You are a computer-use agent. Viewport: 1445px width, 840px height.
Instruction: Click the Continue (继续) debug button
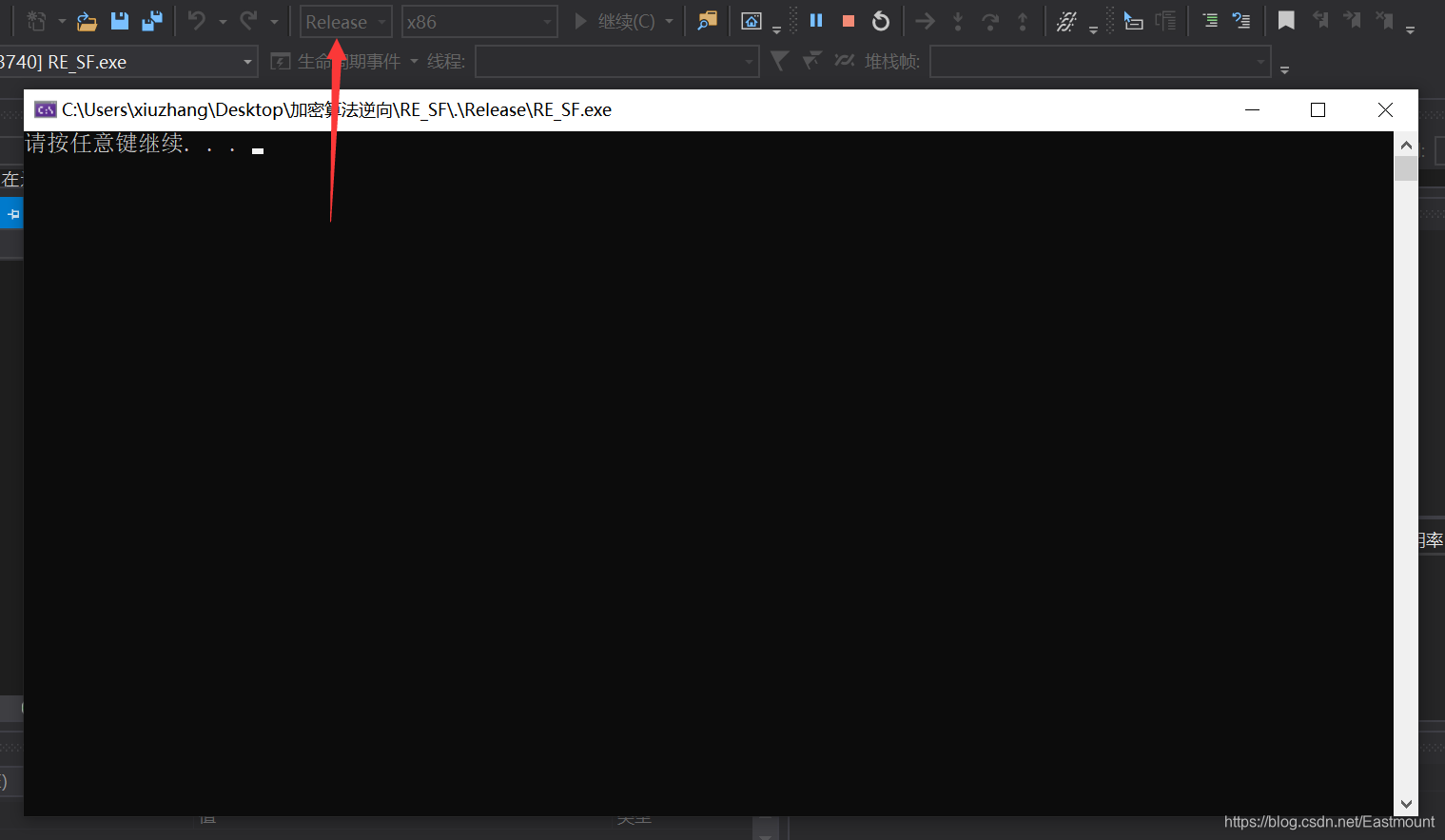click(x=615, y=21)
